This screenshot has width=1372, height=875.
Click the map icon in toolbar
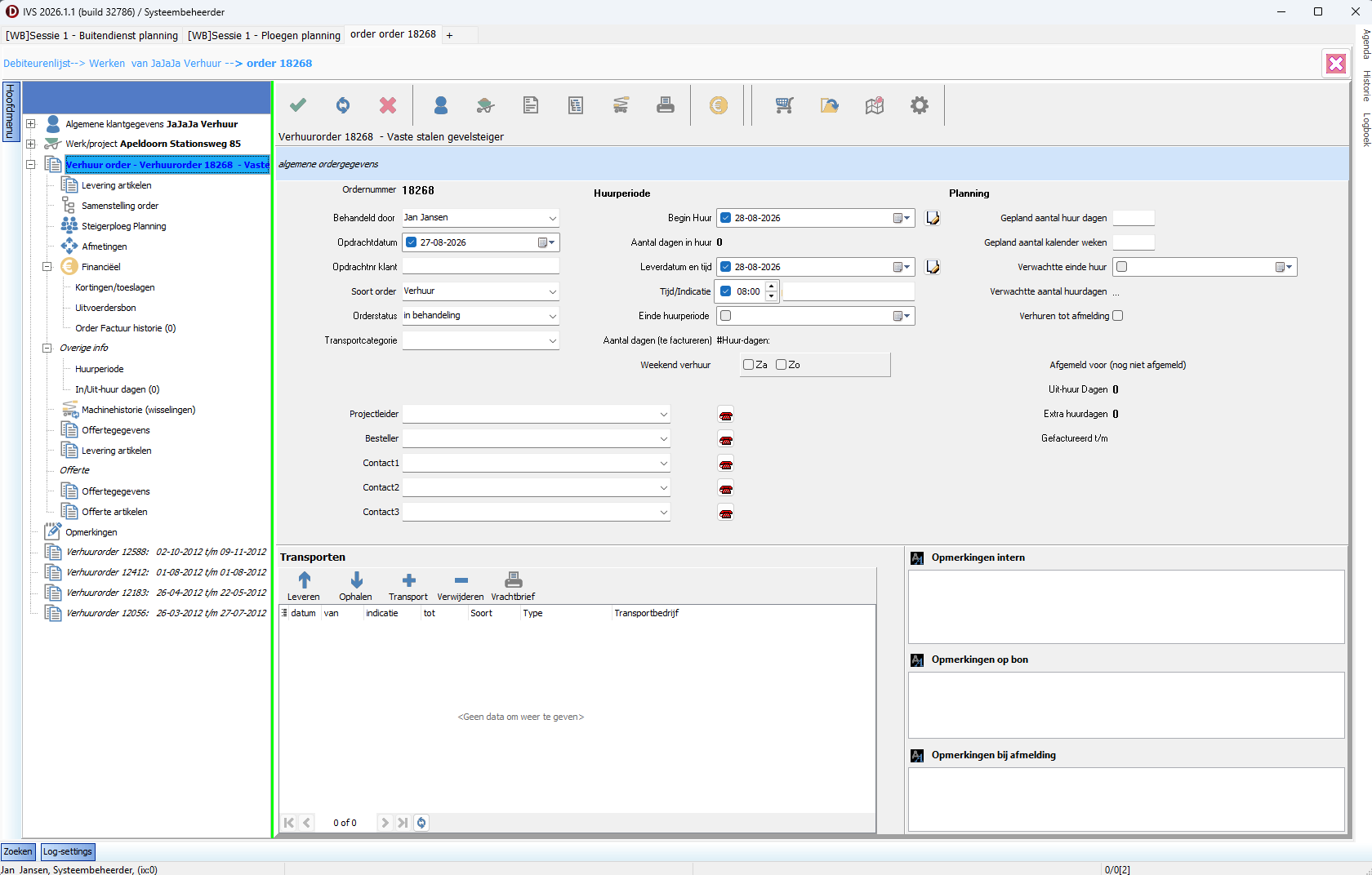tap(875, 105)
